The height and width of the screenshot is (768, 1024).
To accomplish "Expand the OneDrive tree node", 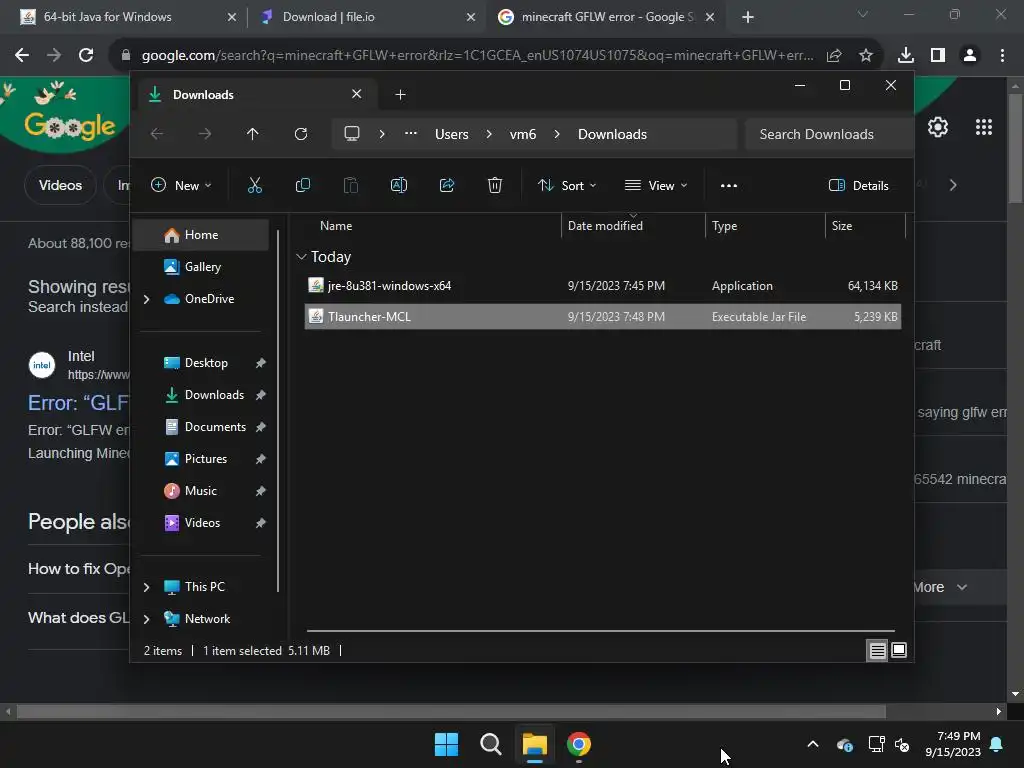I will coord(146,299).
